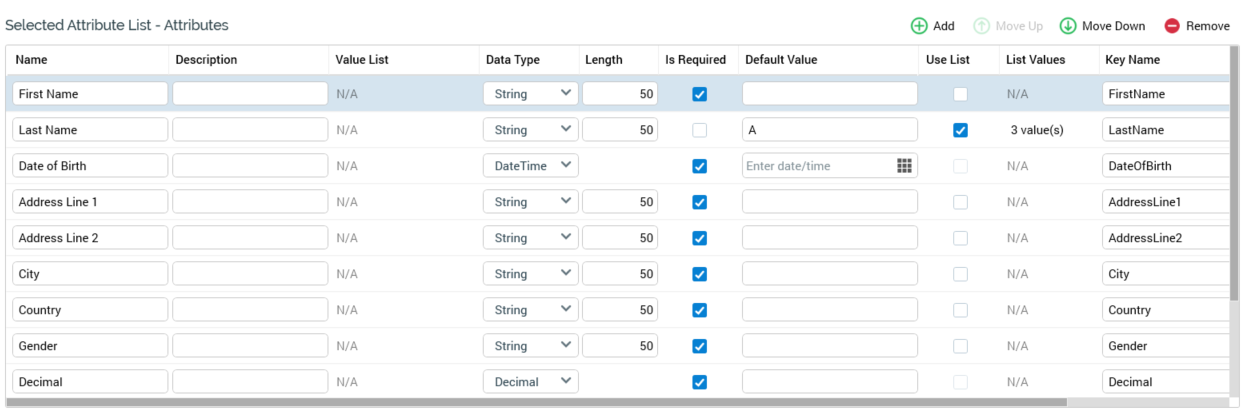Viewport: 1244px width, 412px height.
Task: Uncheck Is Required for First Name
Action: pyautogui.click(x=700, y=94)
